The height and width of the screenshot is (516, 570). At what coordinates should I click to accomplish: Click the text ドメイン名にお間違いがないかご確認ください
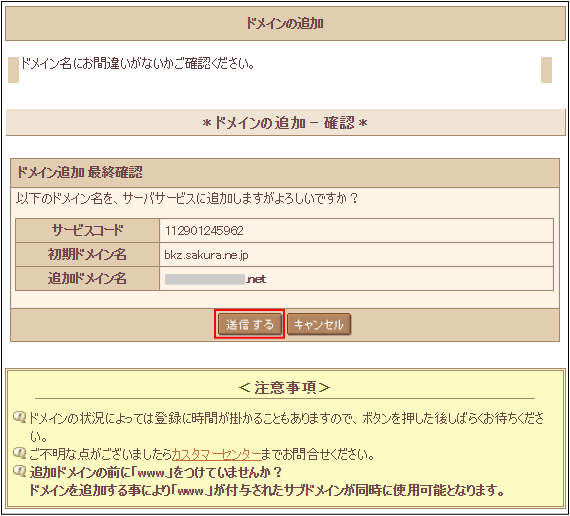pyautogui.click(x=137, y=64)
